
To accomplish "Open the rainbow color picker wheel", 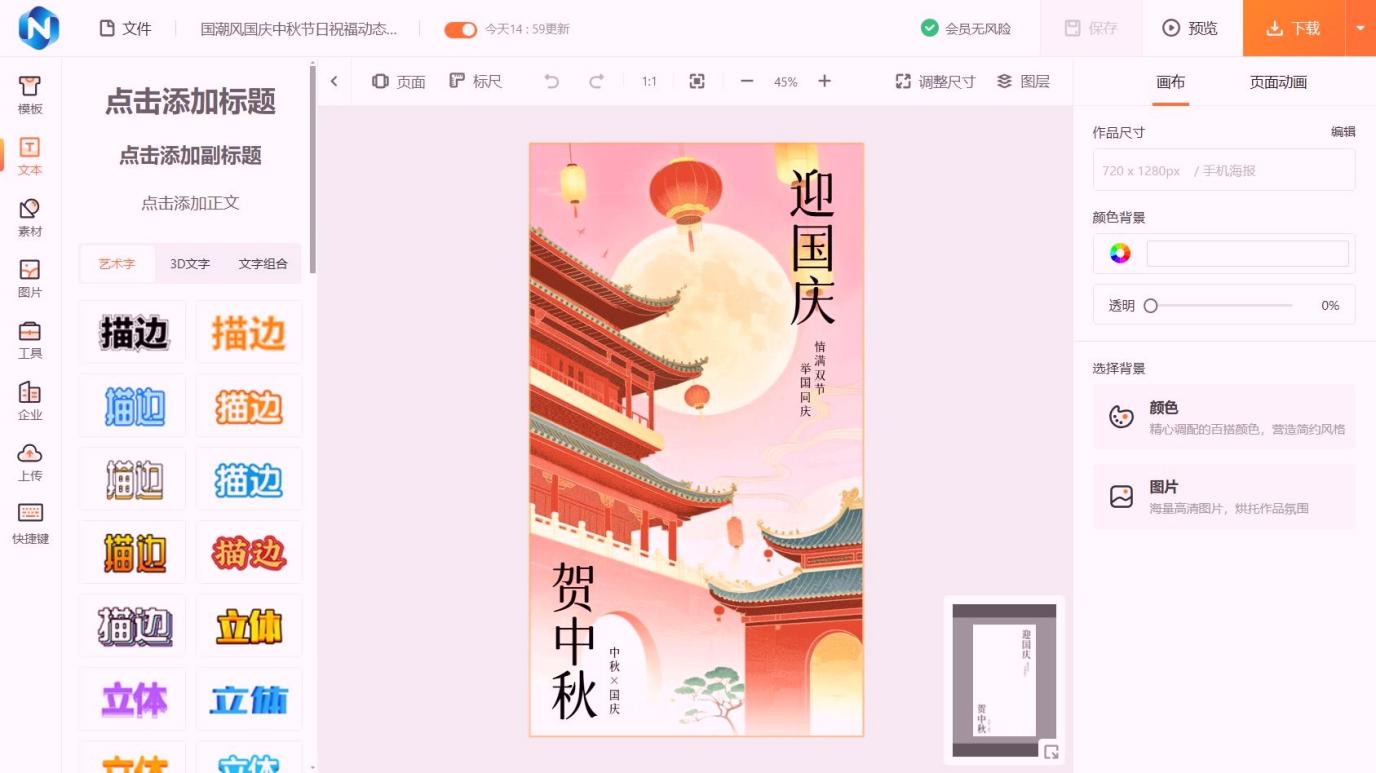I will pos(1120,253).
